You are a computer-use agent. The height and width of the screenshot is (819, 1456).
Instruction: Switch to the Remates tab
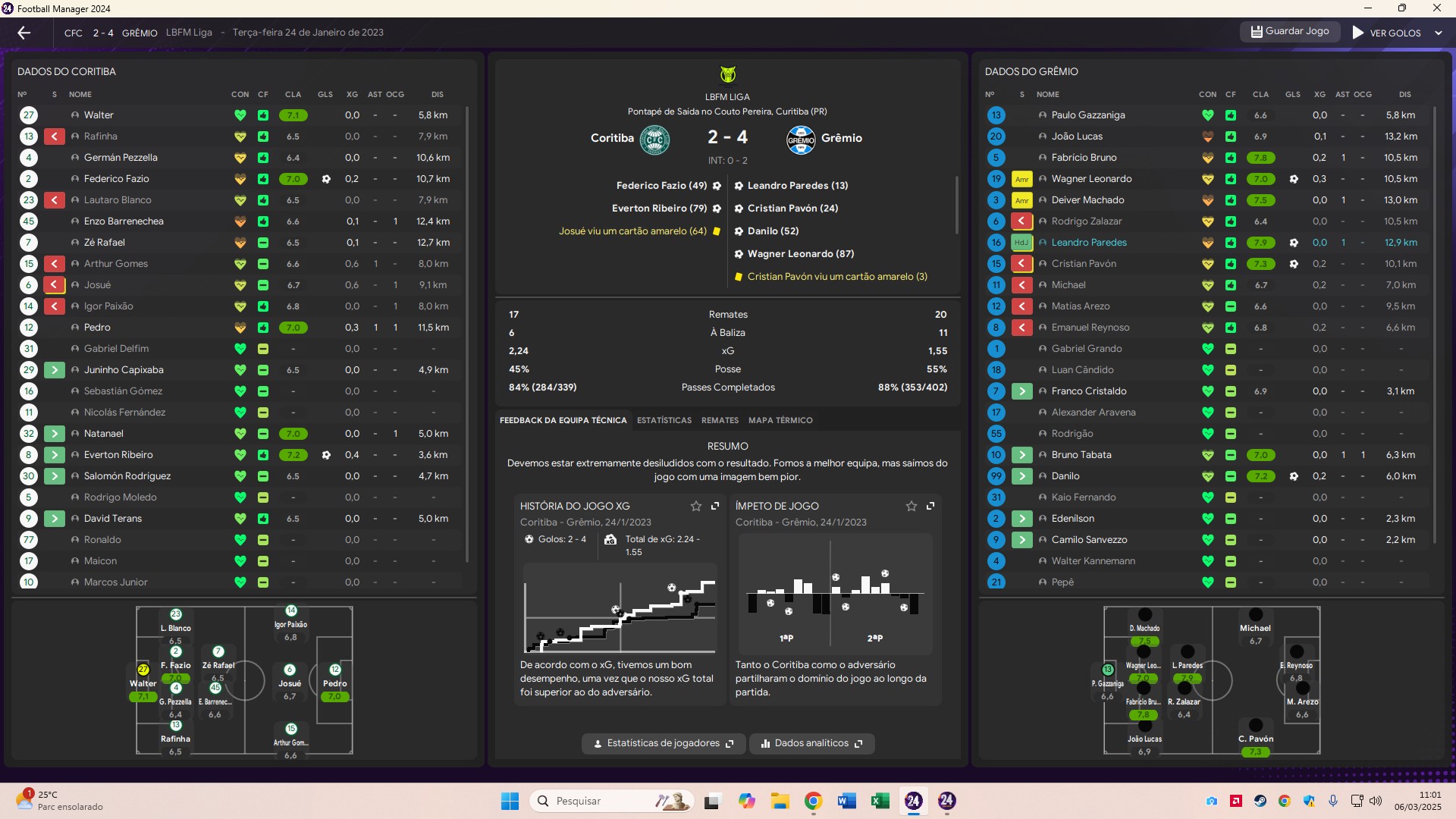720,420
